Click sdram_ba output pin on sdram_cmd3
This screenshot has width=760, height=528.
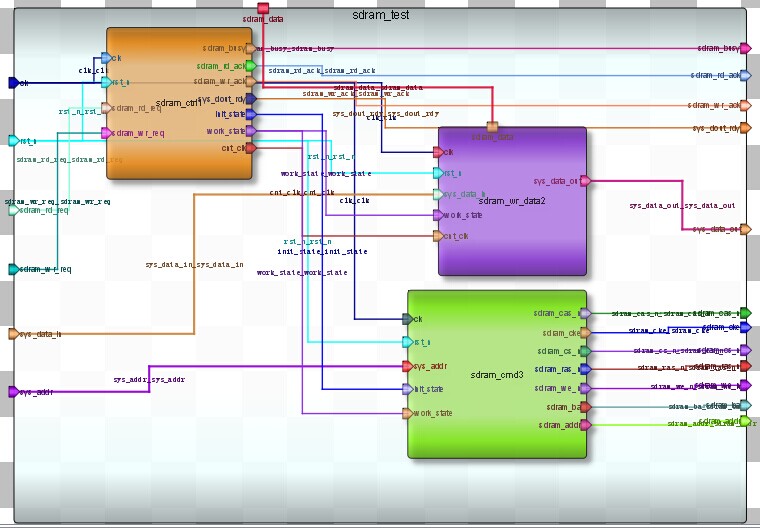(586, 407)
